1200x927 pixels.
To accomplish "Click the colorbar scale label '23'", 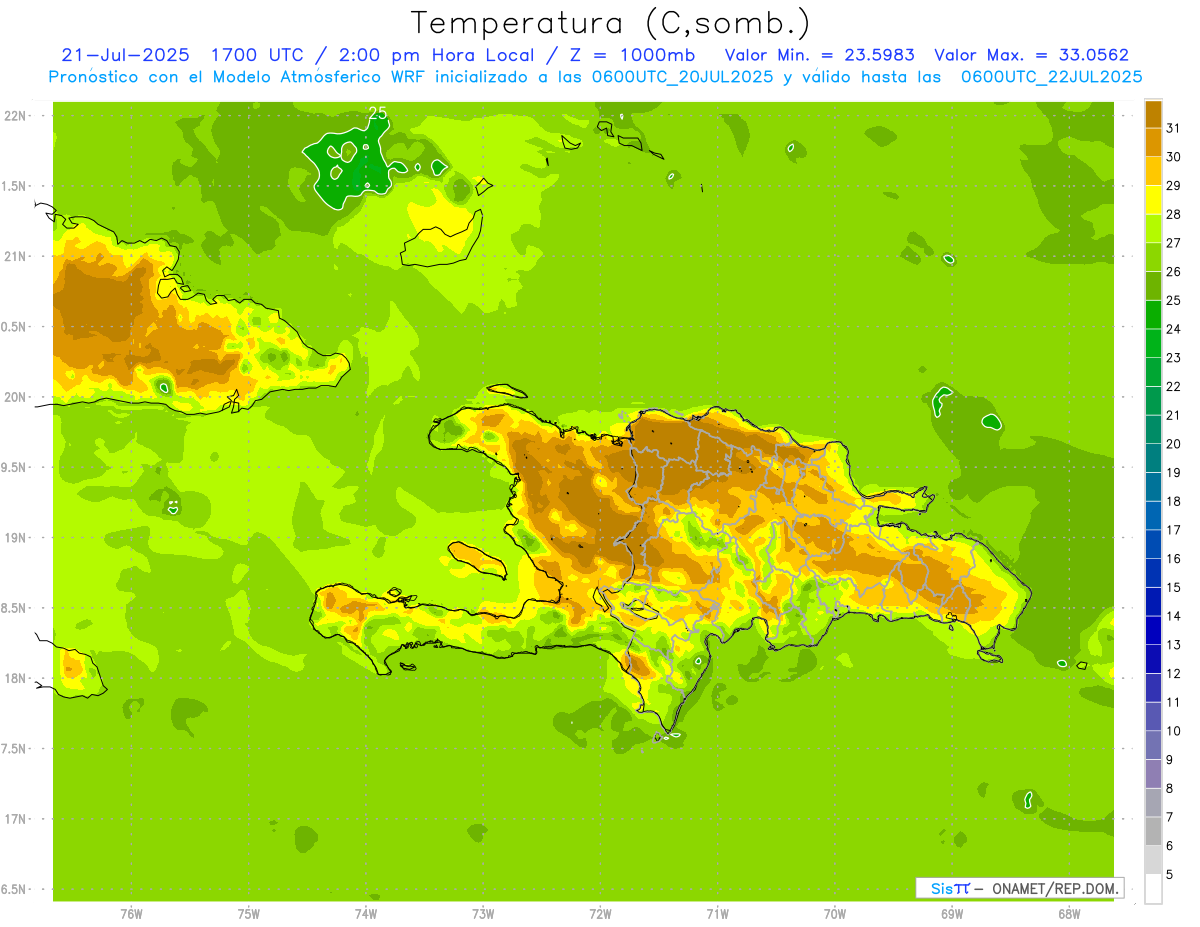I will point(1173,358).
